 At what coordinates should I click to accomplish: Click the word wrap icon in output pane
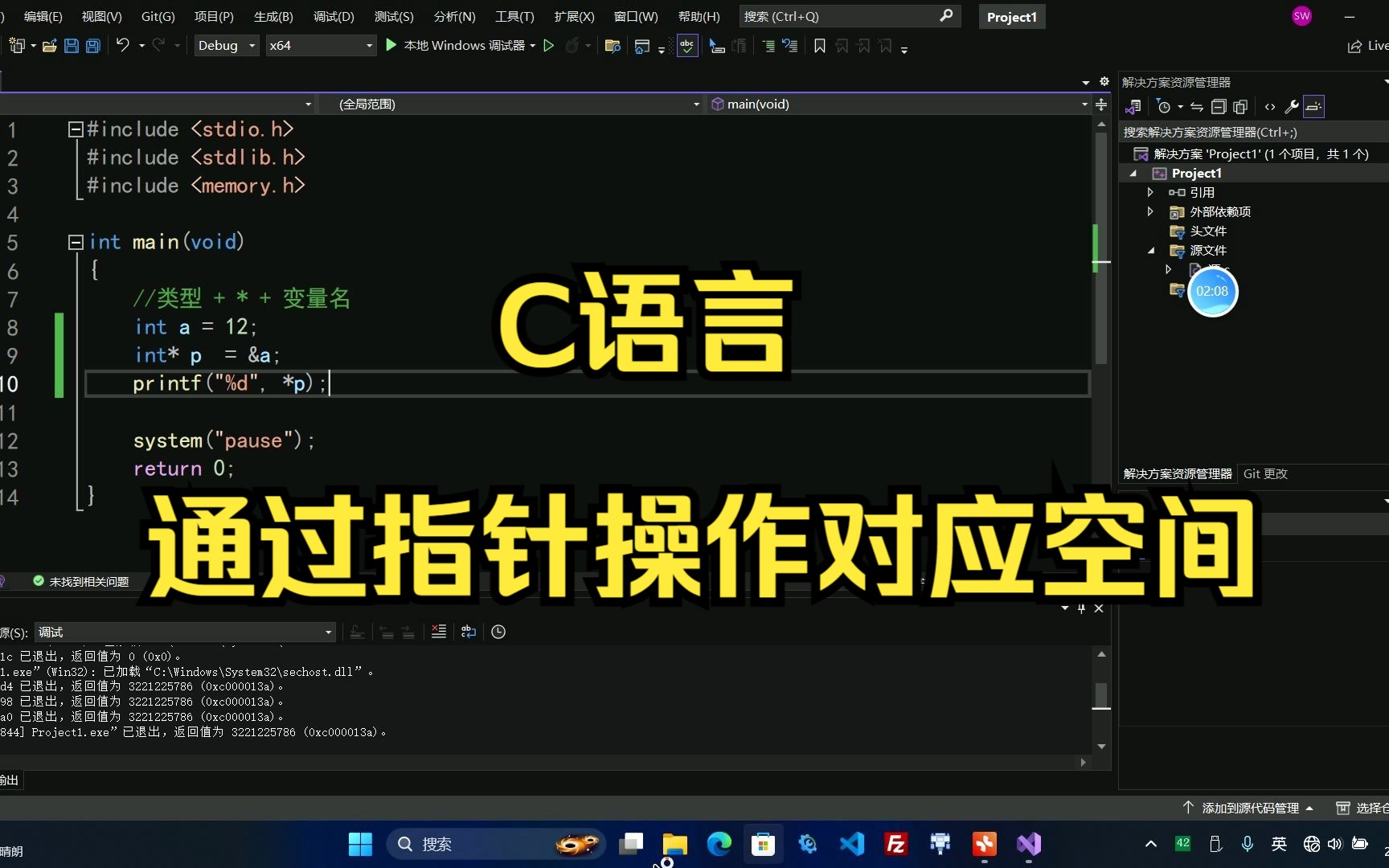click(x=468, y=632)
